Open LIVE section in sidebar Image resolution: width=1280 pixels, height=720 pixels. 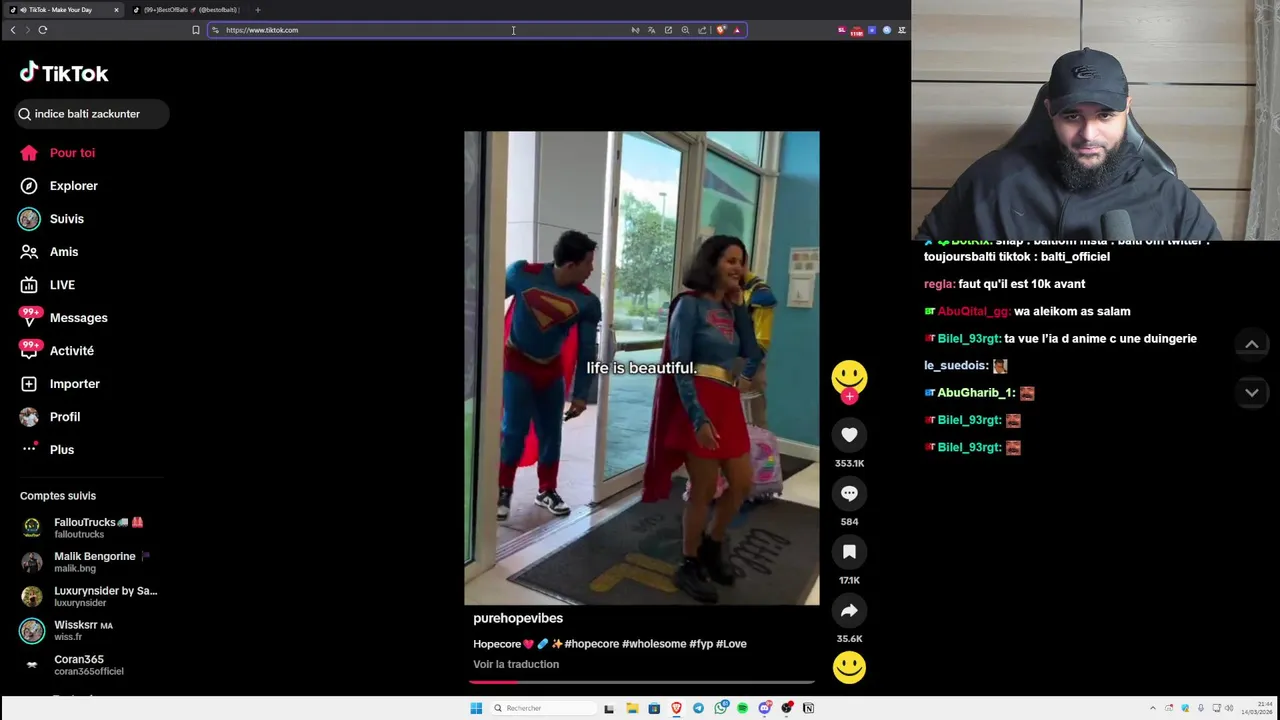pyautogui.click(x=48, y=285)
